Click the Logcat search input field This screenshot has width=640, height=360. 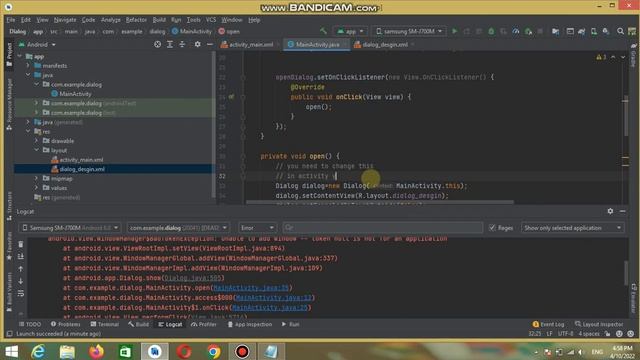pyautogui.click(x=383, y=228)
